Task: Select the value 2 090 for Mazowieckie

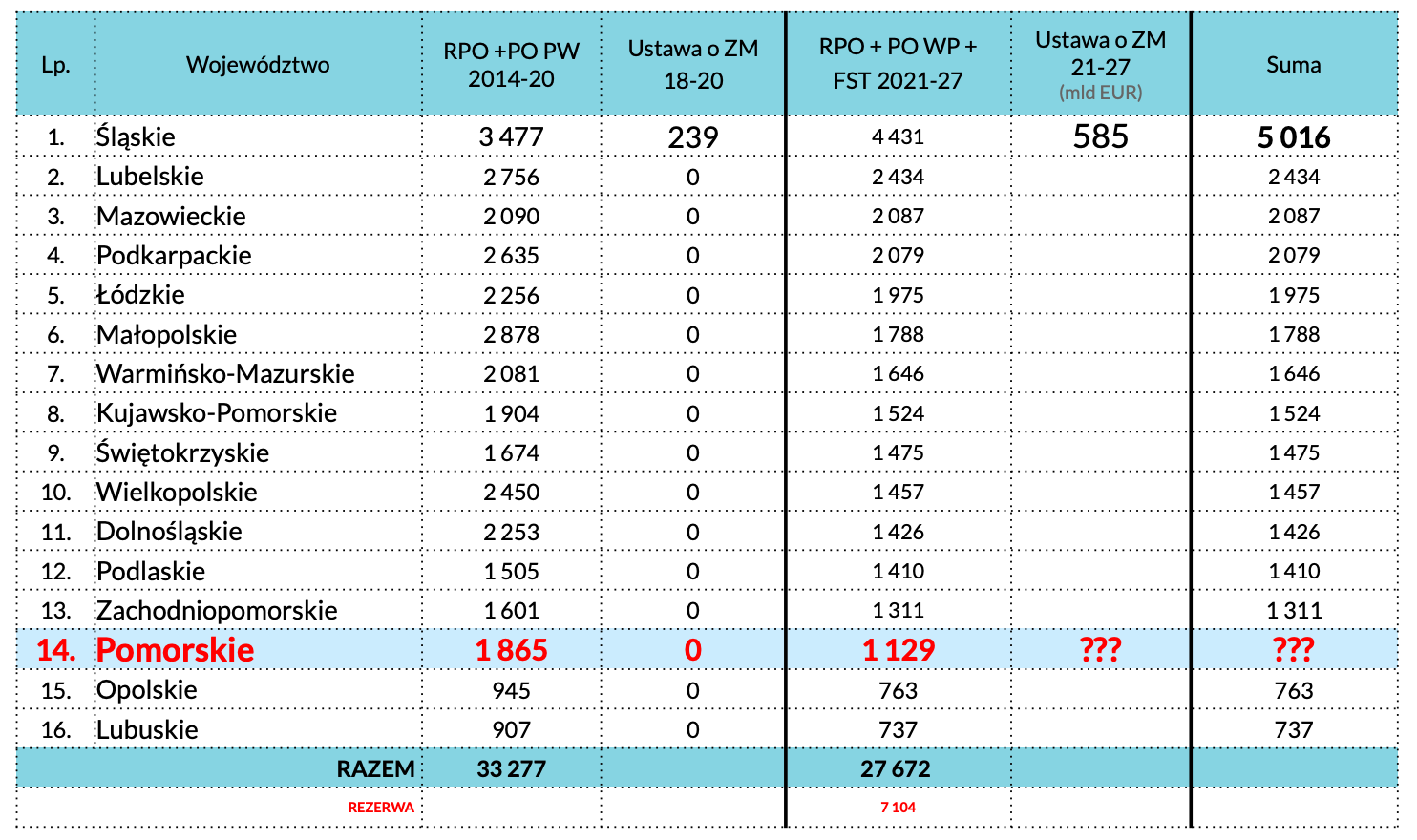Action: [511, 217]
